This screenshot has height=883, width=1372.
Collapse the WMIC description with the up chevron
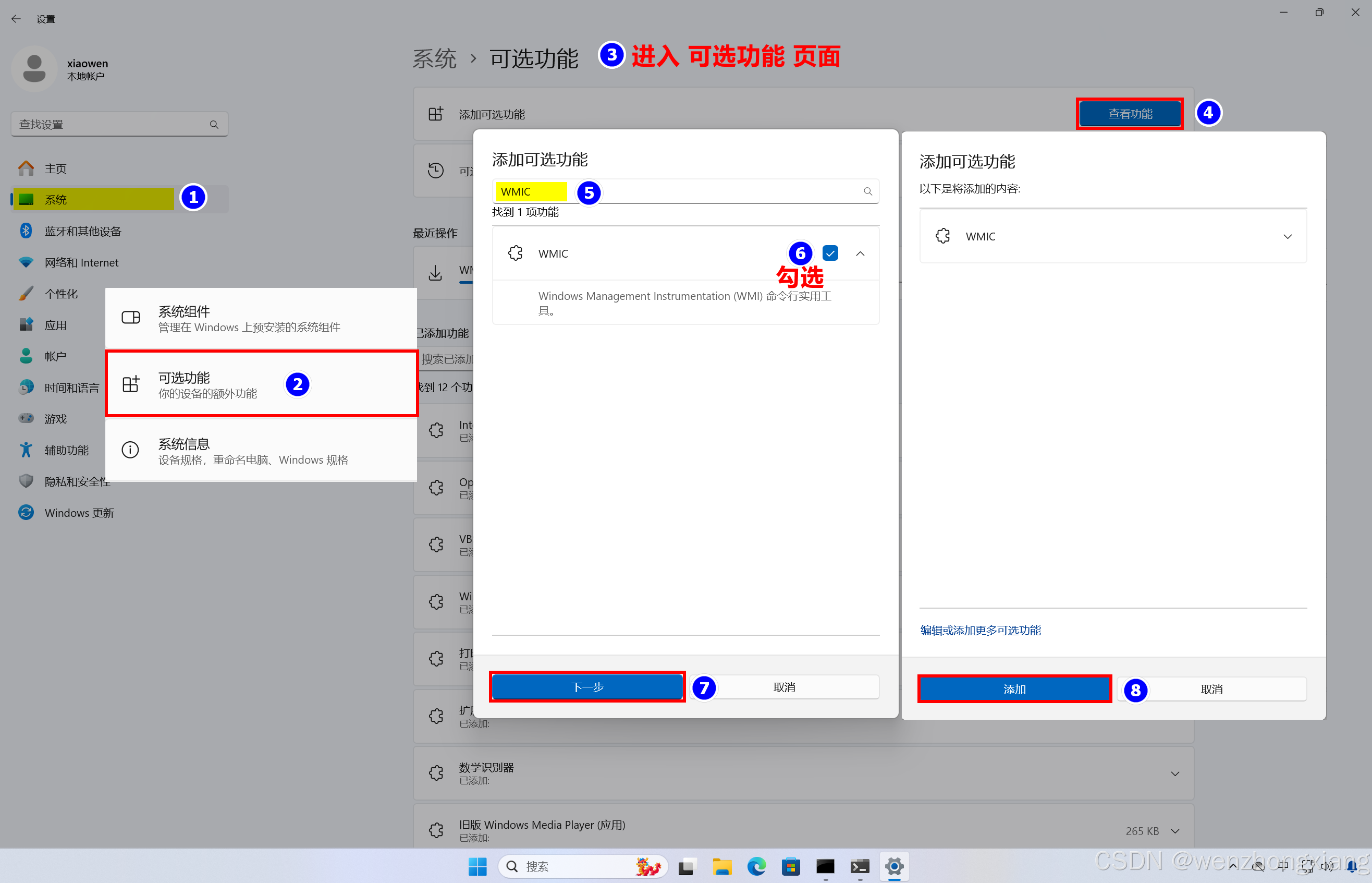point(860,253)
